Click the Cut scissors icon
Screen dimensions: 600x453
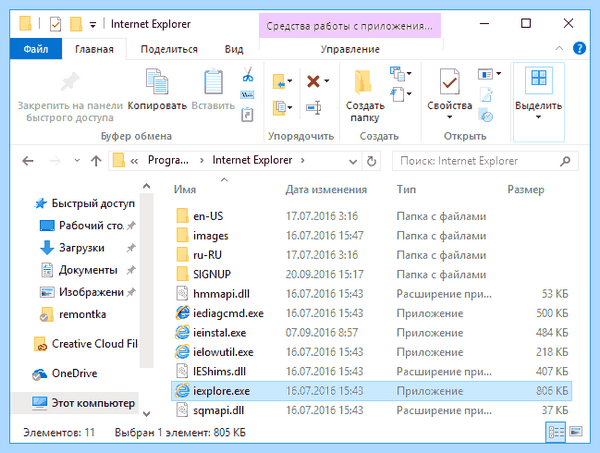[248, 74]
